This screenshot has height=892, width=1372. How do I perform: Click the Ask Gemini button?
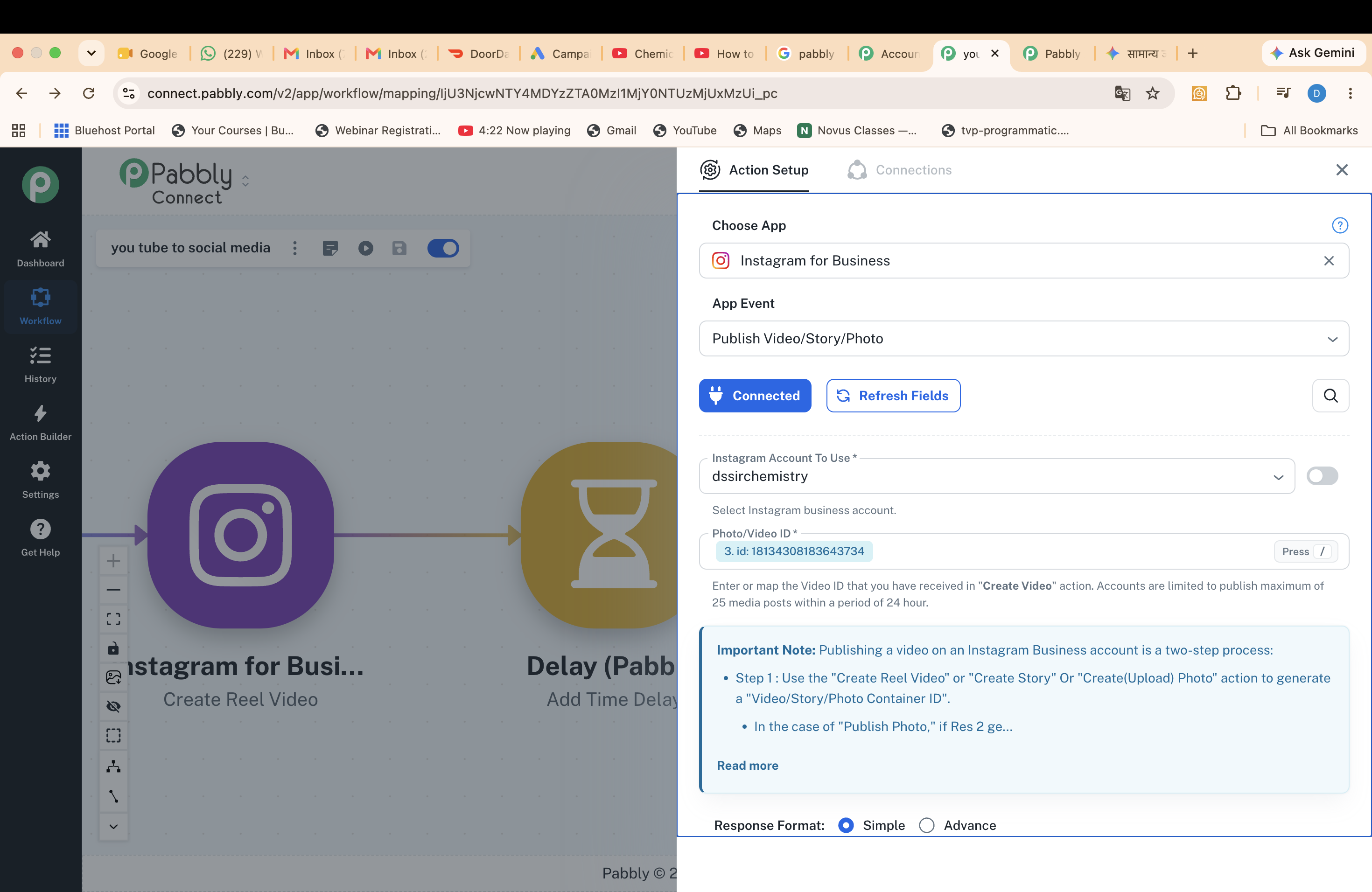[x=1313, y=53]
